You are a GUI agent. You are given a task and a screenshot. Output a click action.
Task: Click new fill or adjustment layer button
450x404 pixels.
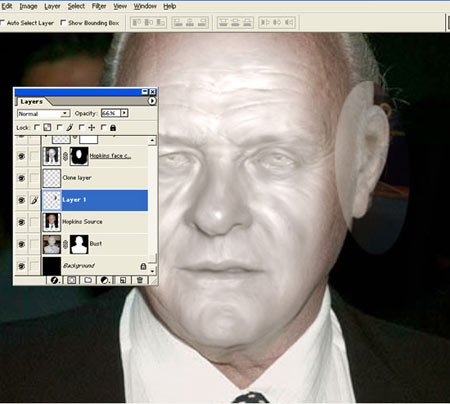[105, 280]
